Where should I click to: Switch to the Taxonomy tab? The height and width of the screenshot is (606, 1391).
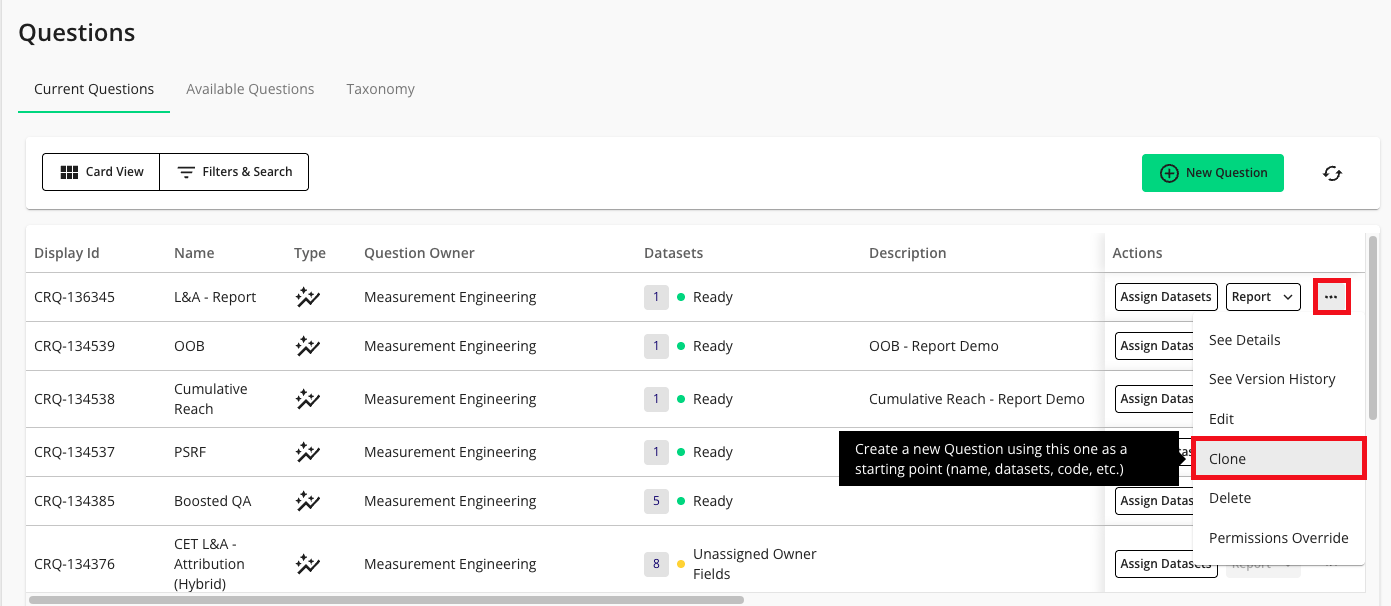tap(380, 89)
